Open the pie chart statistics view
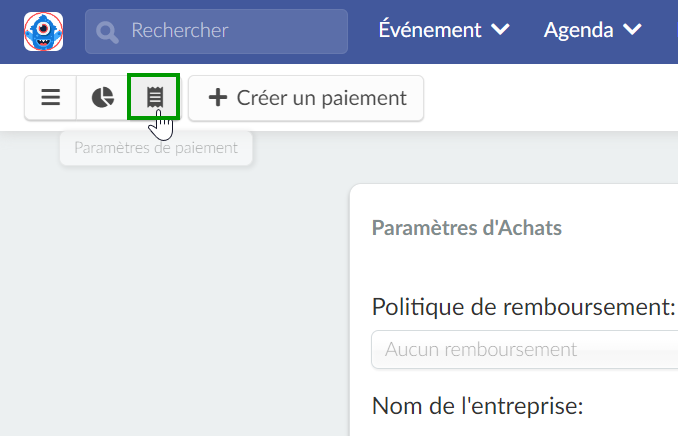 coord(102,97)
